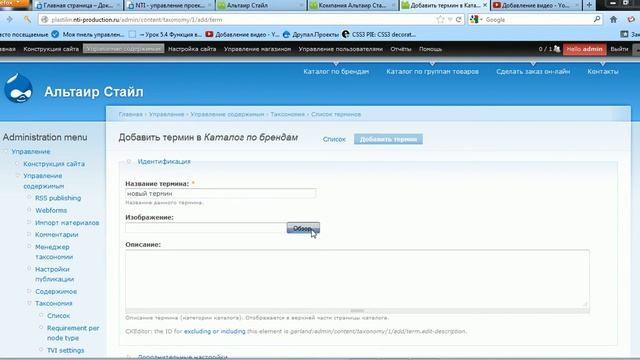Click 'Выйти' to log out

(x=619, y=49)
